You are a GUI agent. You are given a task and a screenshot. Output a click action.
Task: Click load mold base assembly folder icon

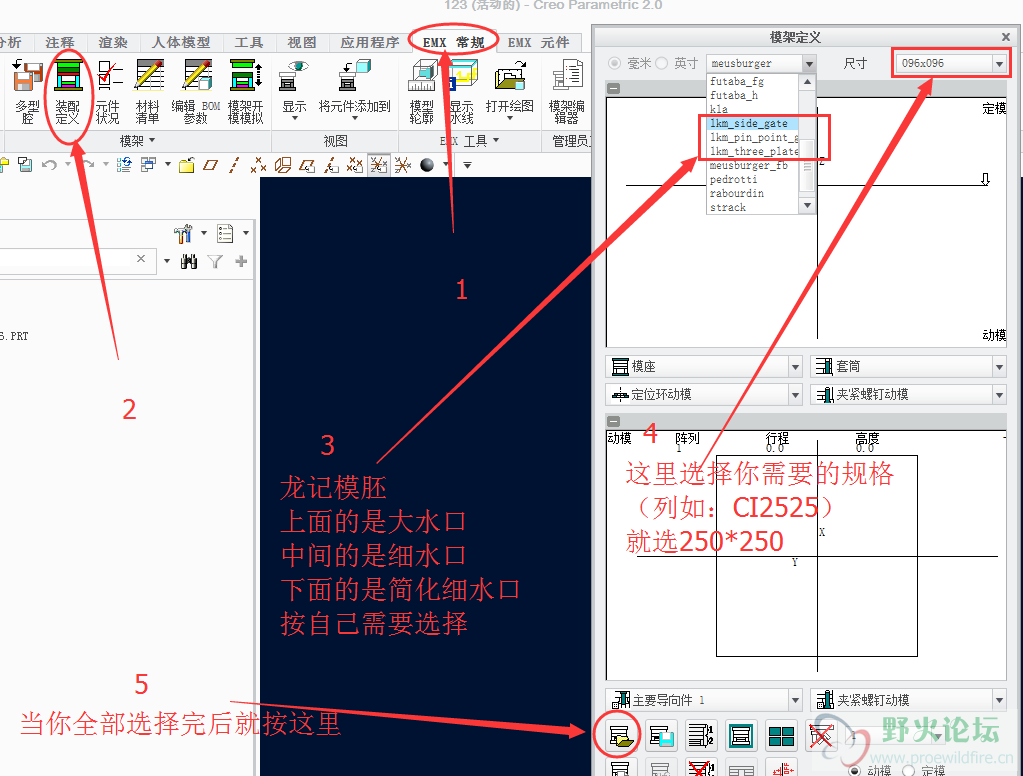pyautogui.click(x=620, y=736)
